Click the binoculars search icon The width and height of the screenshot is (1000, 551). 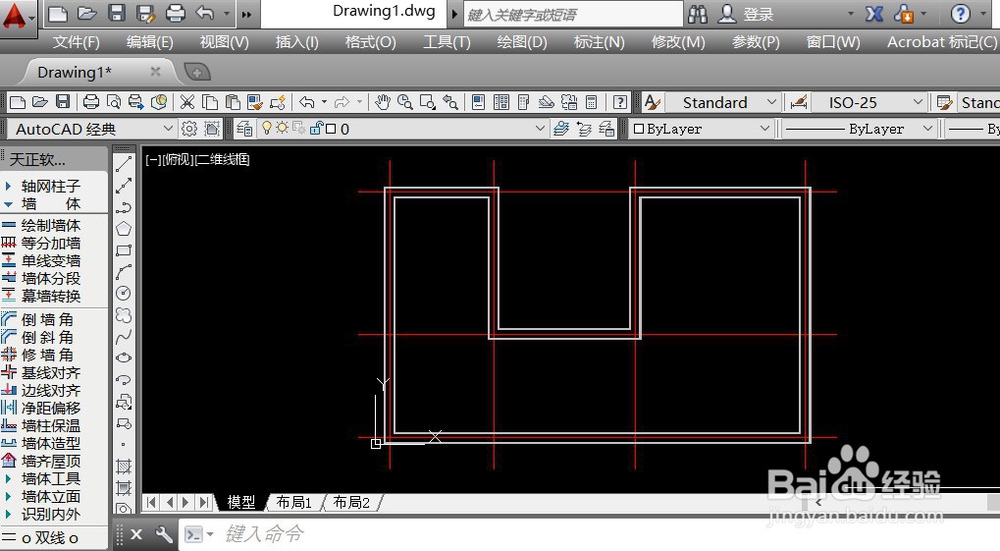click(698, 14)
